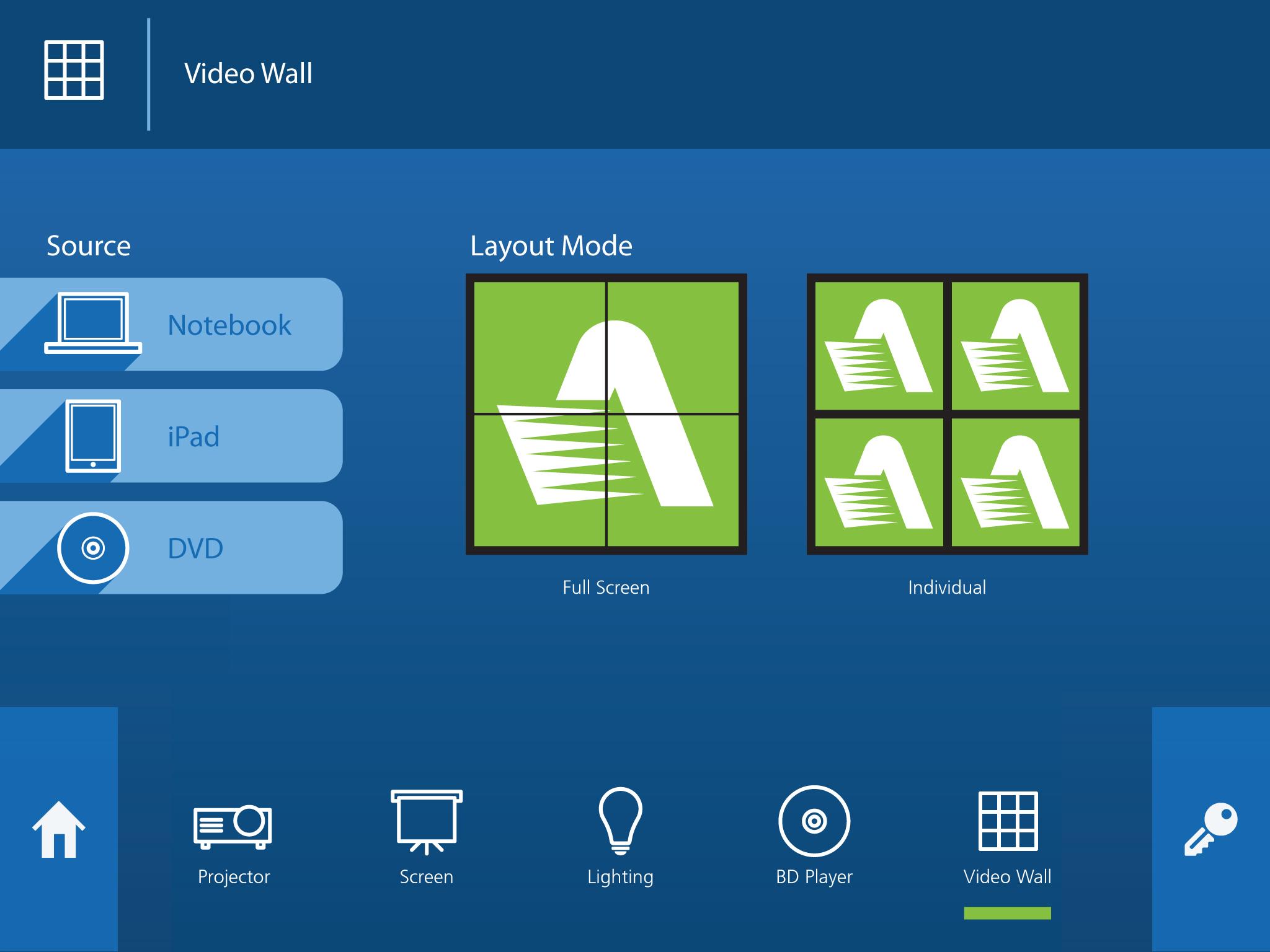Select DVD as the source

pyautogui.click(x=195, y=549)
